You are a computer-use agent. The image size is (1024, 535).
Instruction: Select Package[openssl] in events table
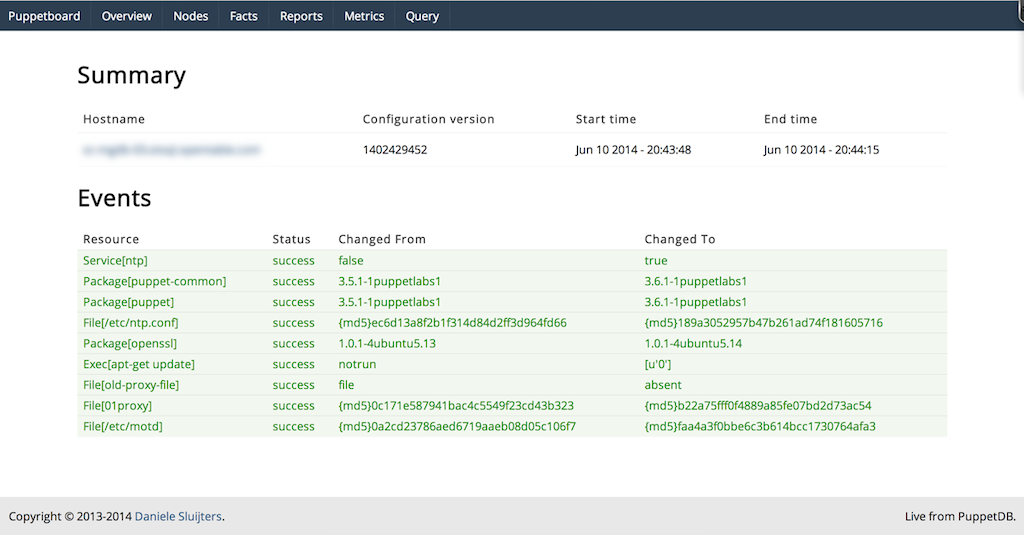(131, 344)
